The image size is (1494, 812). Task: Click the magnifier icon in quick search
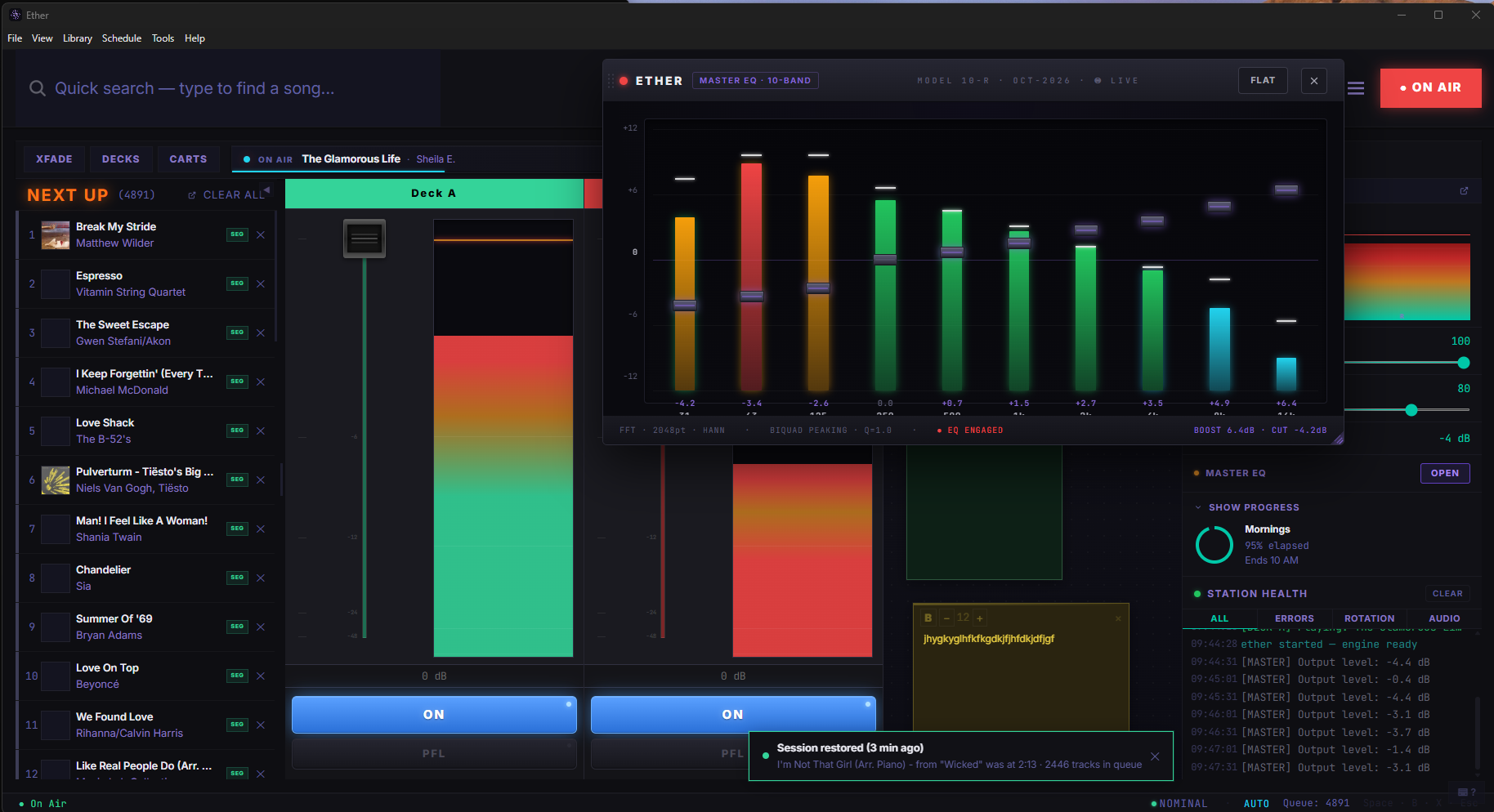(x=38, y=87)
